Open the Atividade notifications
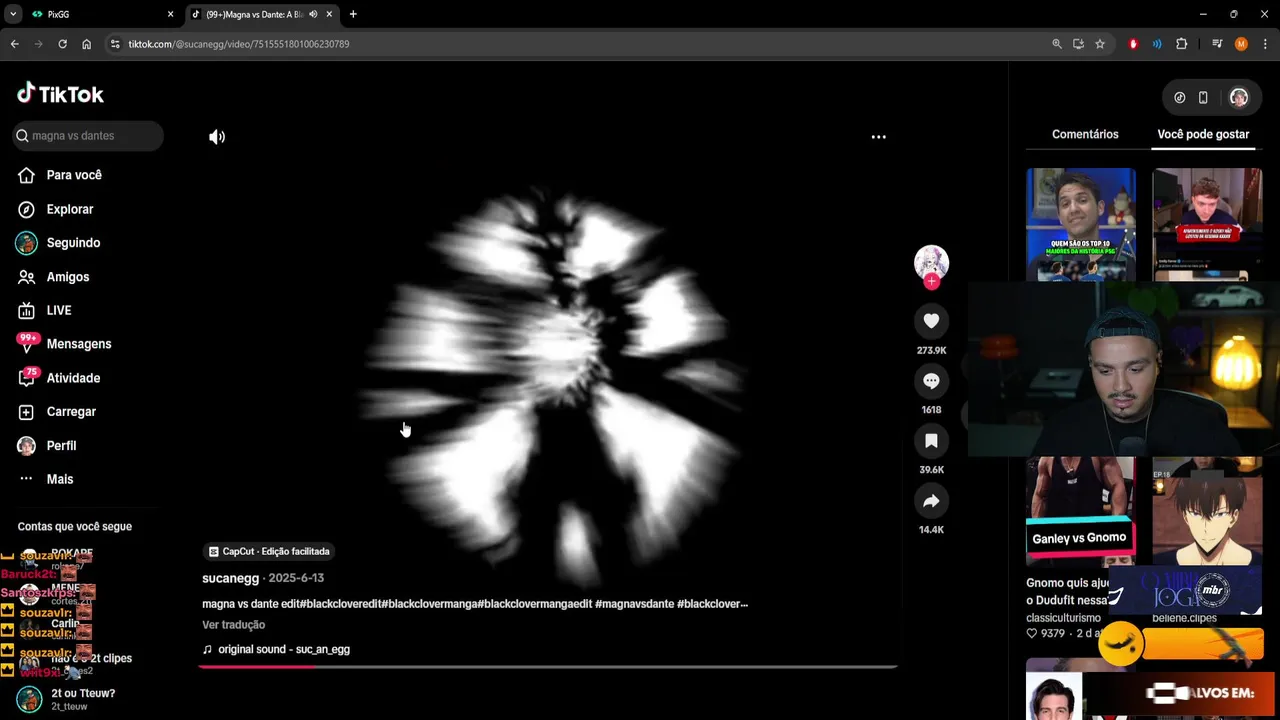 click(59, 378)
